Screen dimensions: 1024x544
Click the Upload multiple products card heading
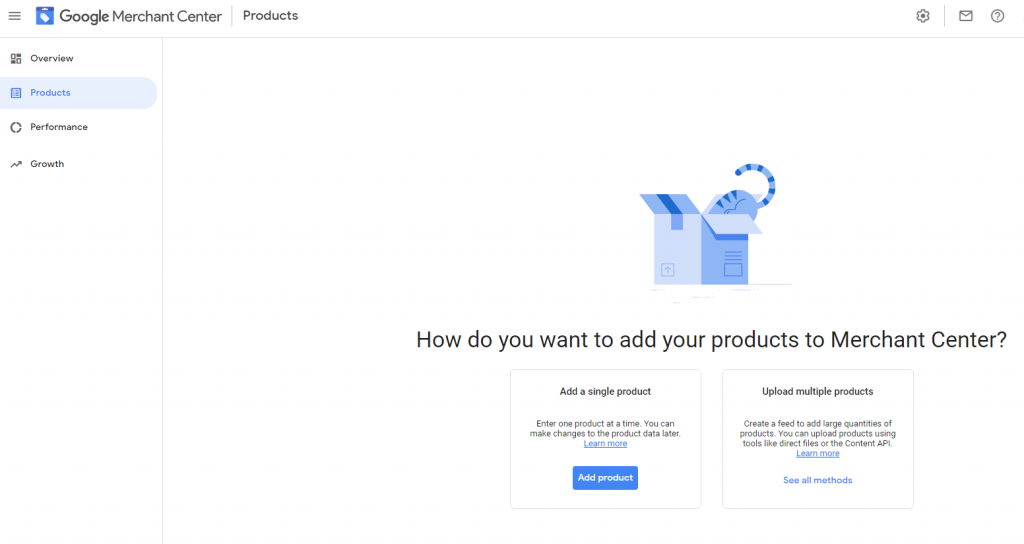[x=818, y=391]
